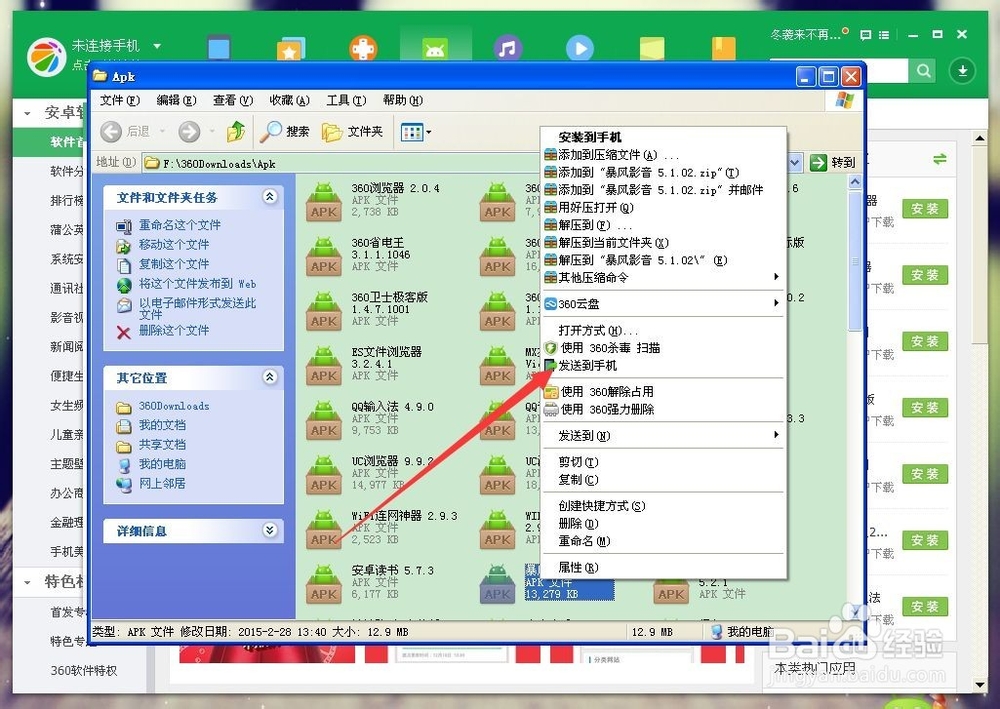Click 复制这个文件 task link
The height and width of the screenshot is (709, 1000).
tap(174, 264)
